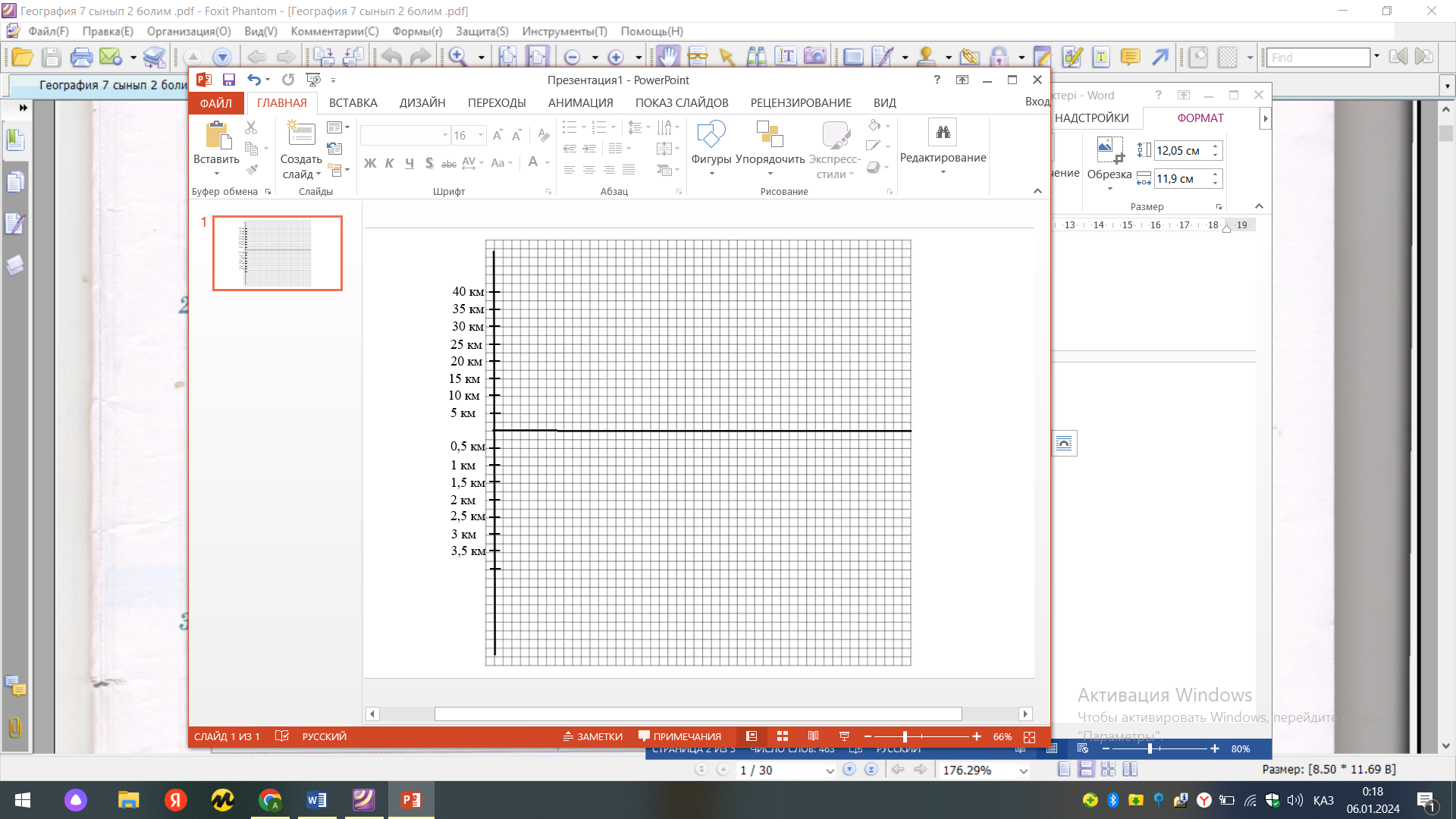
Task: Toggle Notes (Заметки) pane in status bar
Action: click(592, 736)
